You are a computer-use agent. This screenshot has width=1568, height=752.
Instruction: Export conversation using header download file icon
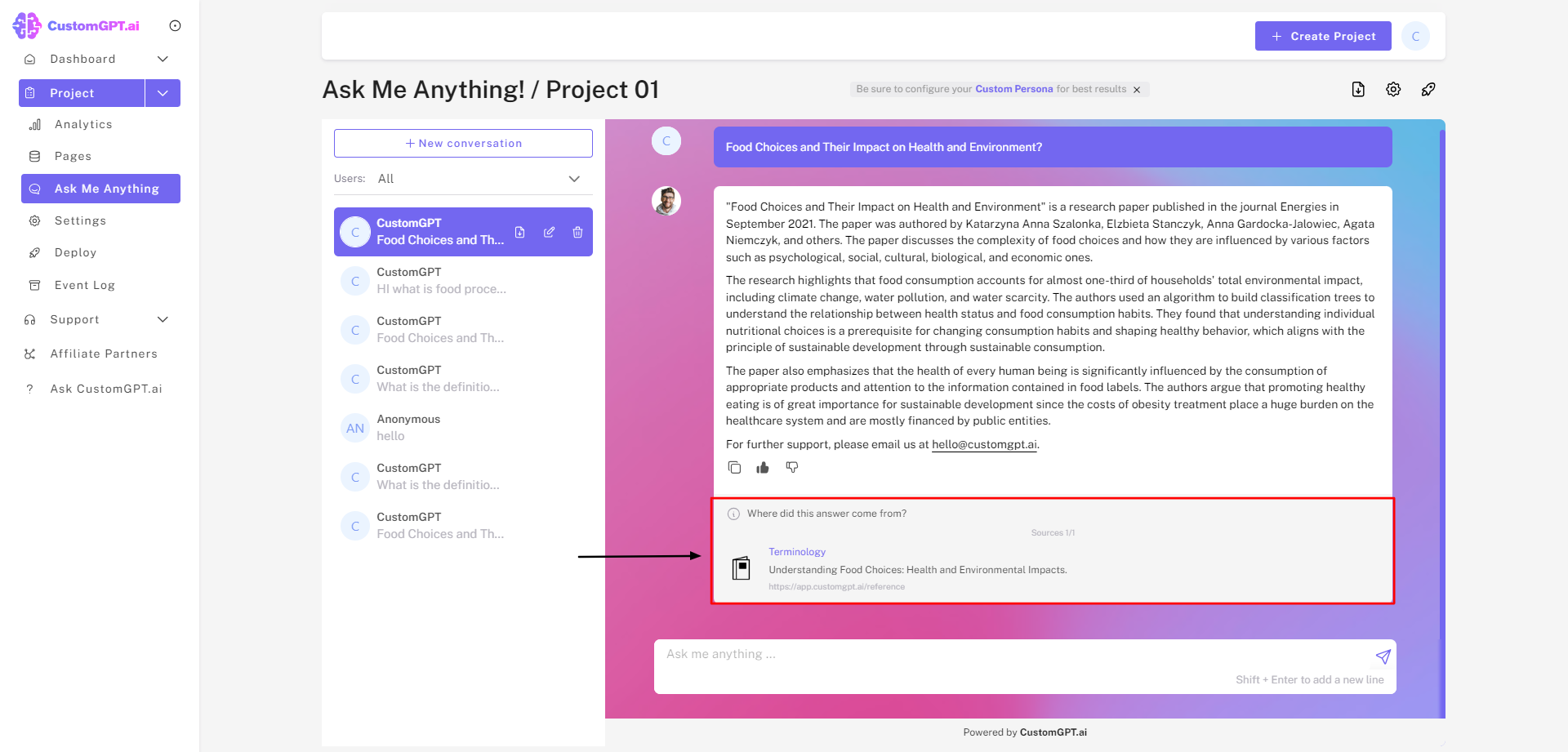1358,90
